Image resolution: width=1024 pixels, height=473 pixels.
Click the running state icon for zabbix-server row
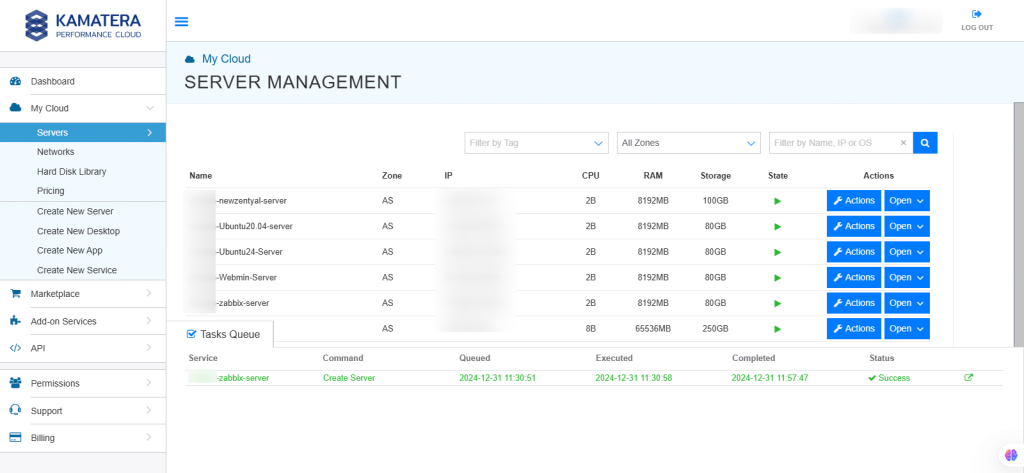coord(778,303)
